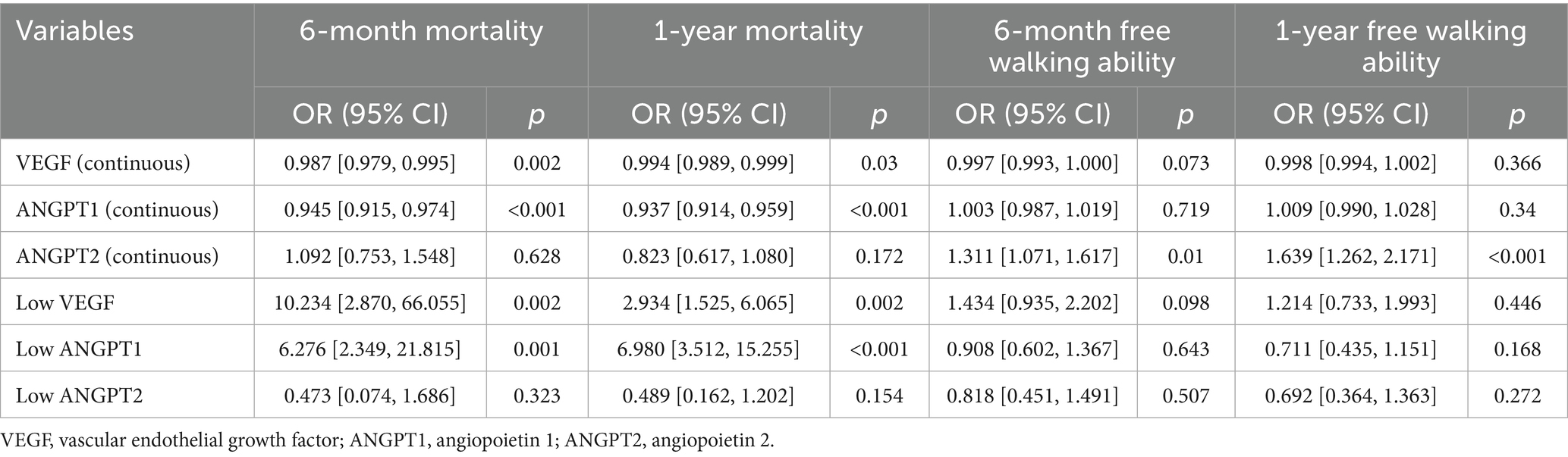Click the Variables column header
The width and height of the screenshot is (1568, 457).
(x=75, y=31)
